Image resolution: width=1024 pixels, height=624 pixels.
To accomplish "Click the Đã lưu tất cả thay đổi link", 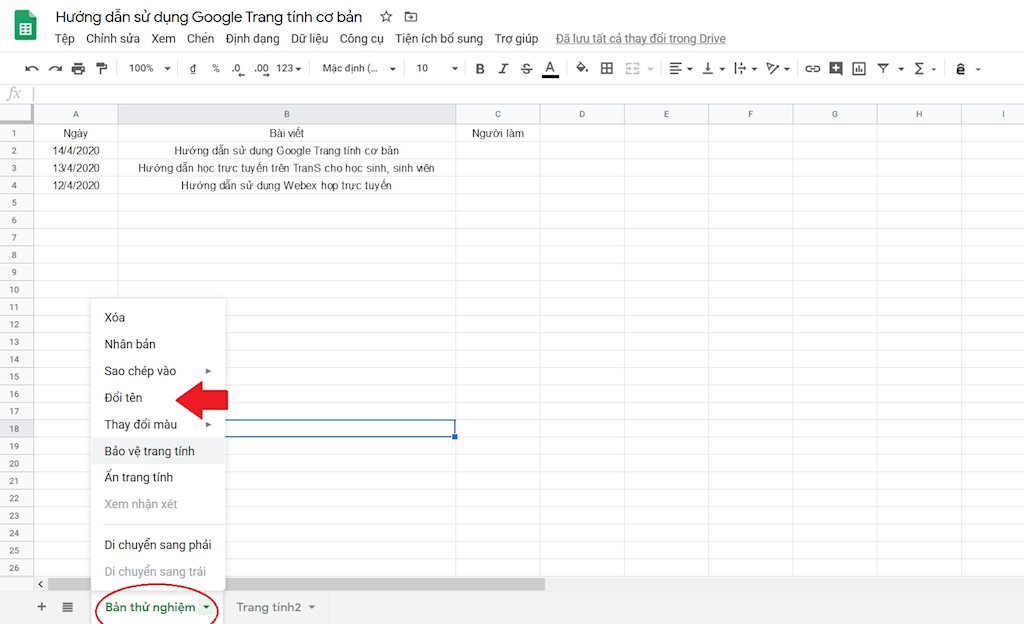I will point(640,38).
